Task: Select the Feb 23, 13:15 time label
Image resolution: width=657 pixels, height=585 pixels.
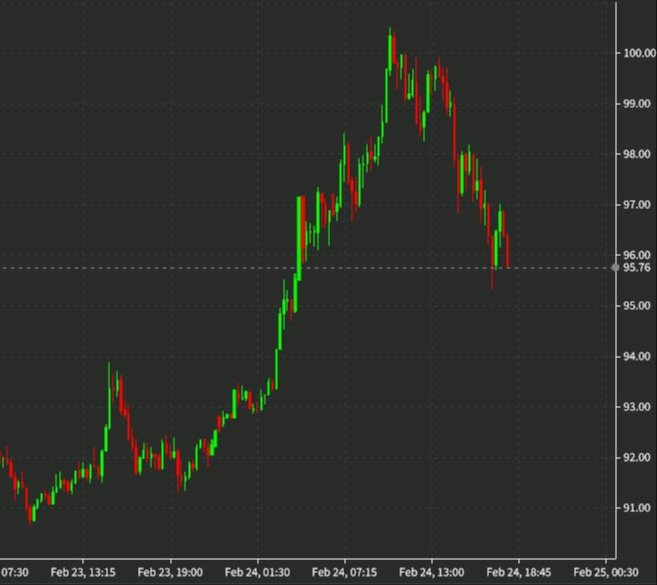Action: point(85,572)
